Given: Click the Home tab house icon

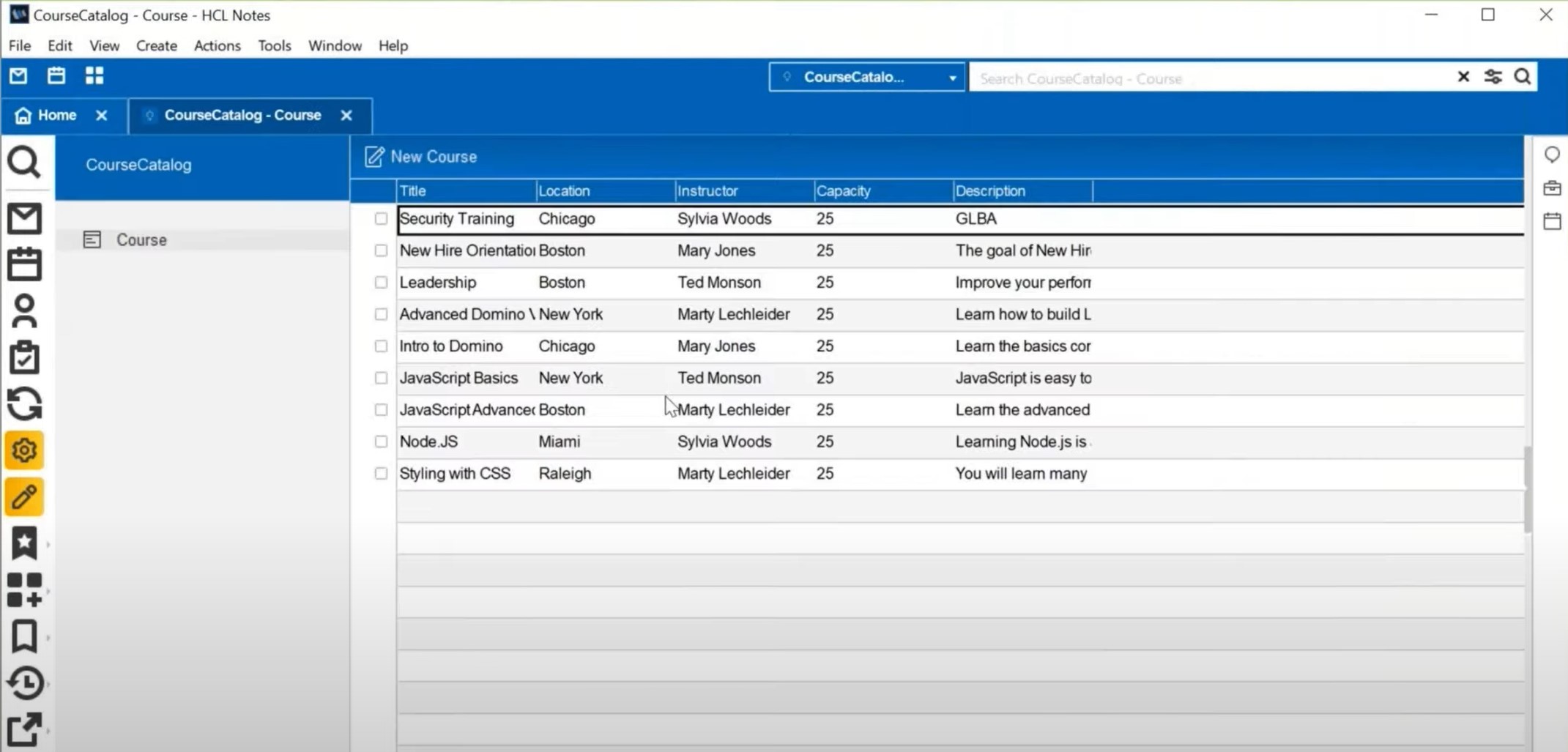Looking at the screenshot, I should point(23,115).
